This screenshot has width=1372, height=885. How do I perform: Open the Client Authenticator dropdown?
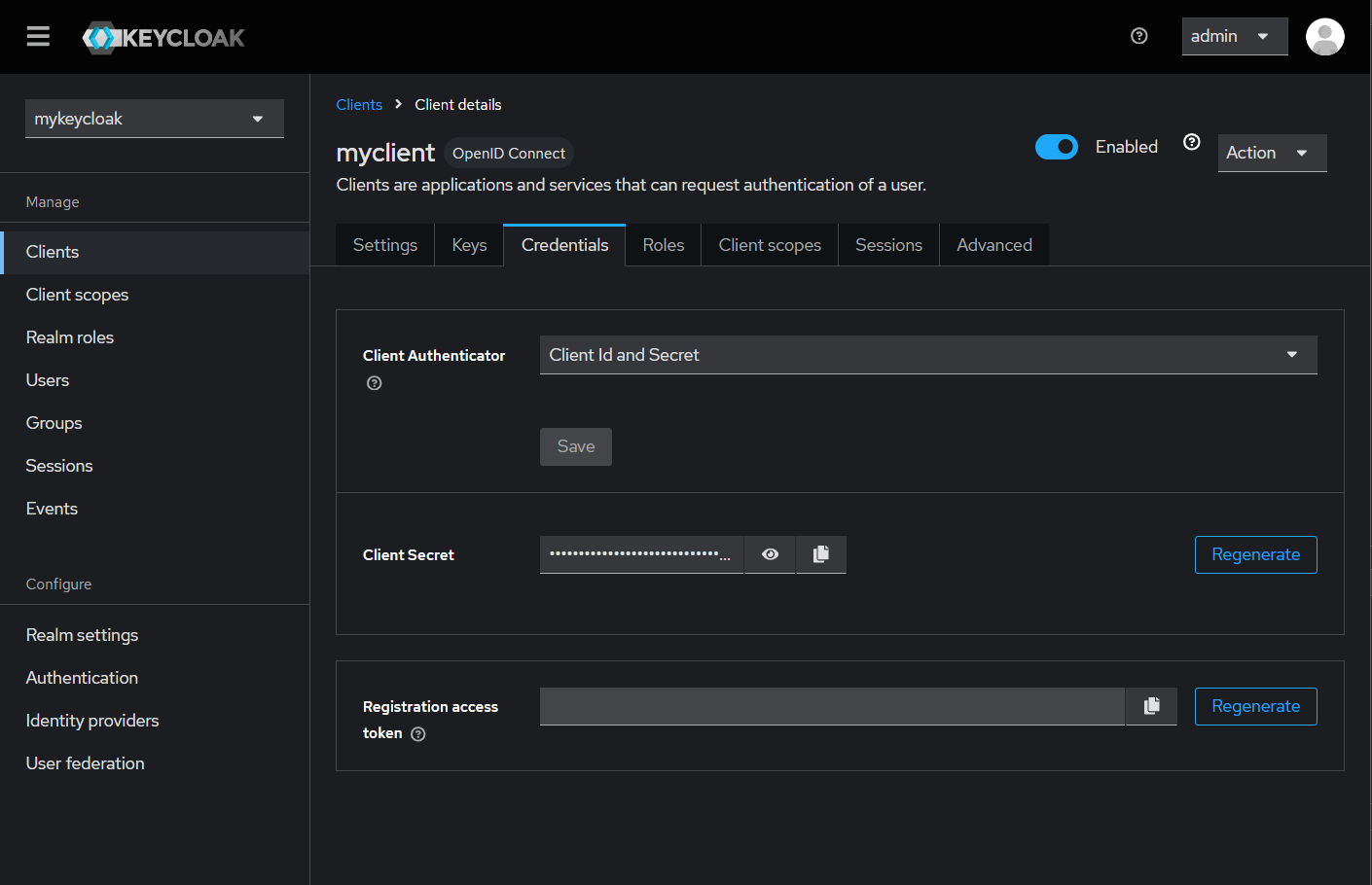[x=928, y=355]
